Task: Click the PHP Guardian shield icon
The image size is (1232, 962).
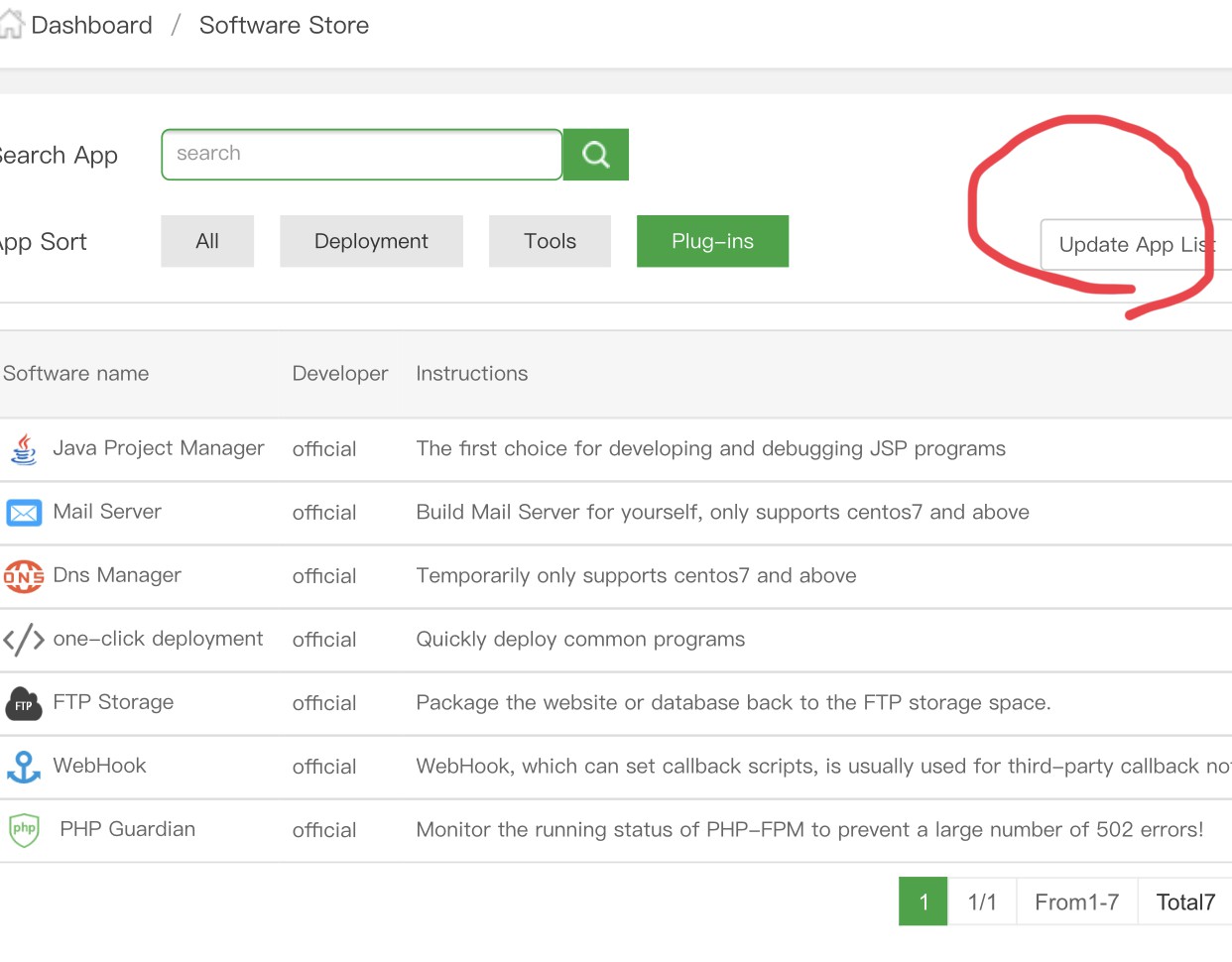Action: point(24,830)
